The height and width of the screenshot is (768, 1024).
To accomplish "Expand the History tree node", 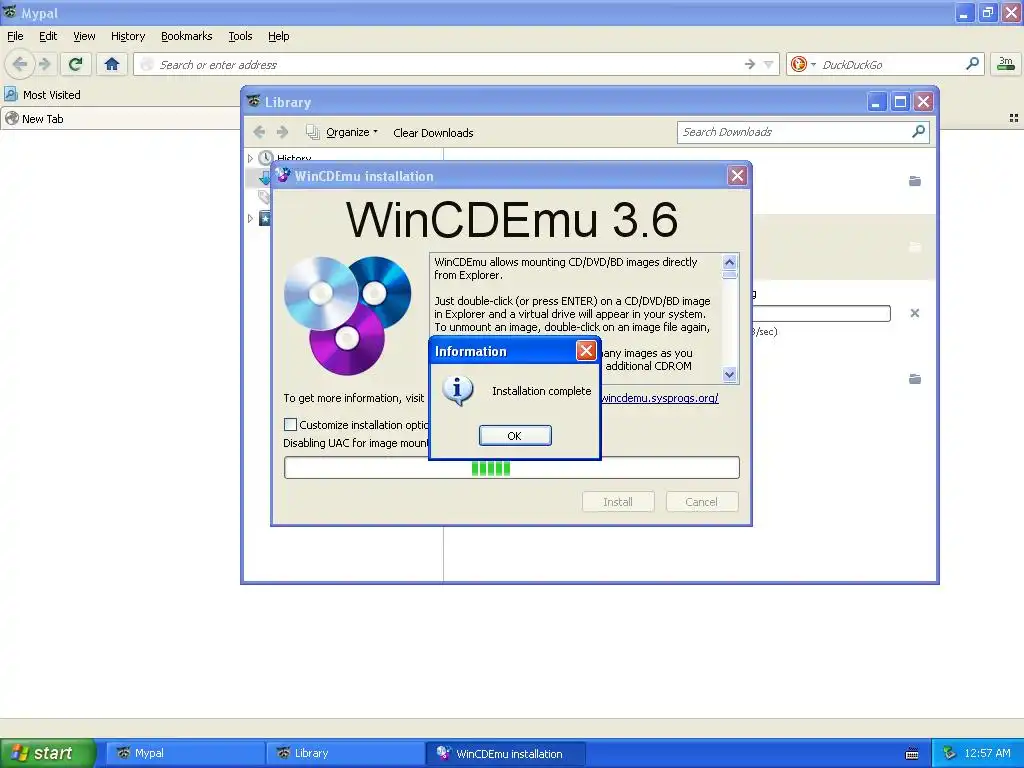I will (250, 158).
